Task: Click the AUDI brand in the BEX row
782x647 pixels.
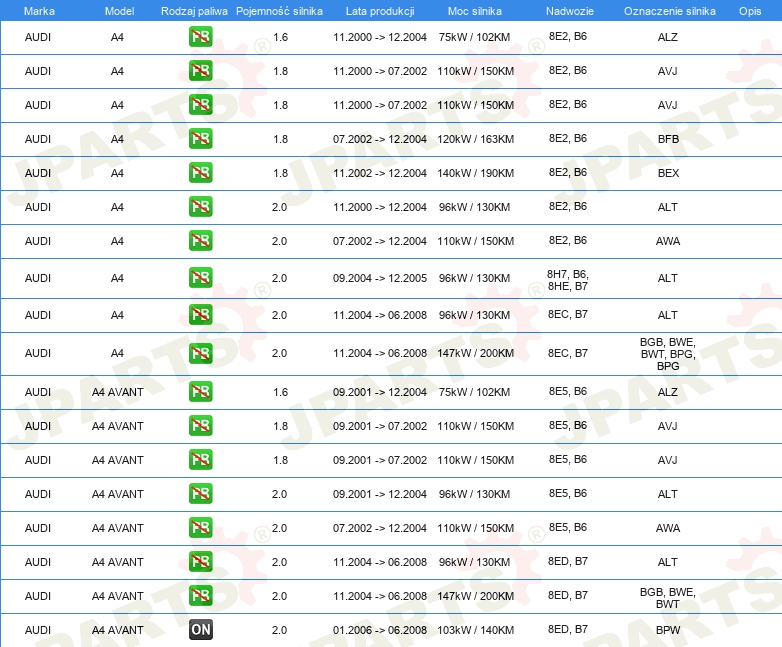Action: click(38, 173)
